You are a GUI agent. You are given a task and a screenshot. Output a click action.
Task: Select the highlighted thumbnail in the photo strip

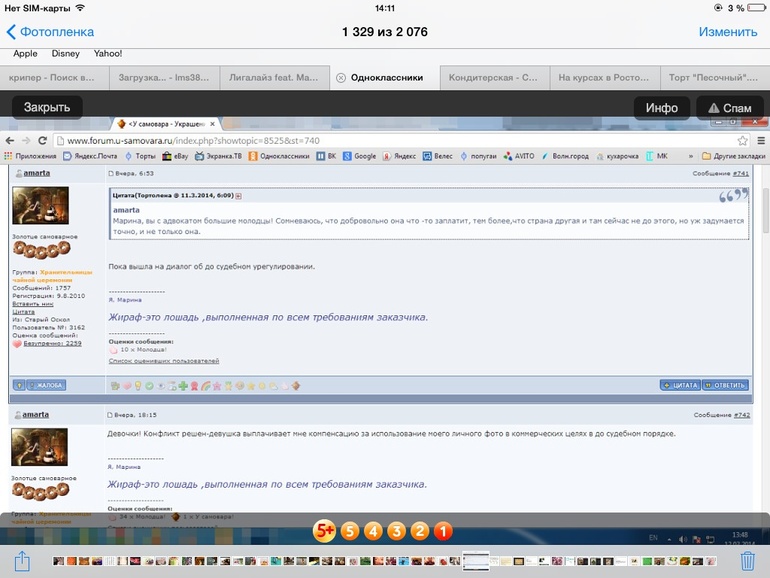pos(476,561)
